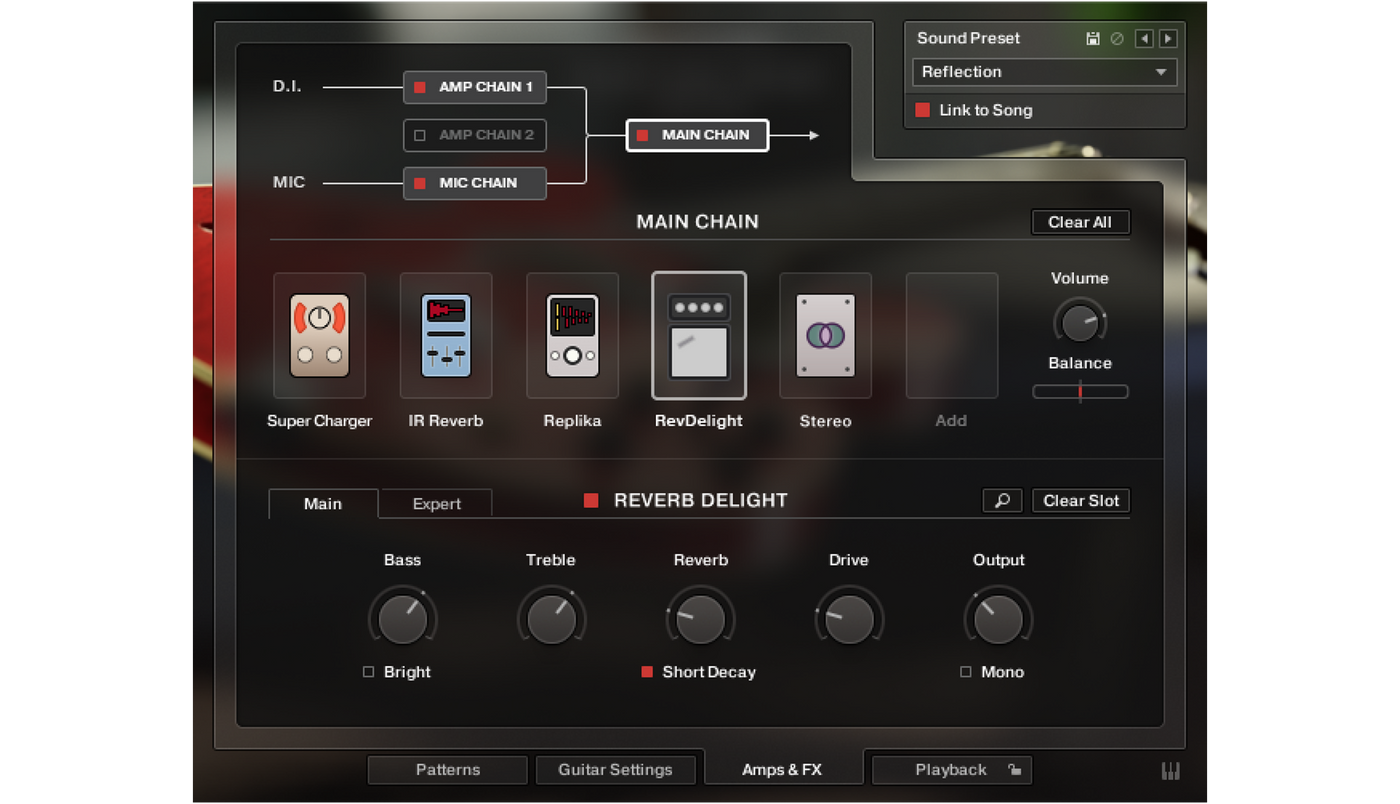
Task: Open the Reflection sound preset dropdown
Action: tap(1044, 72)
